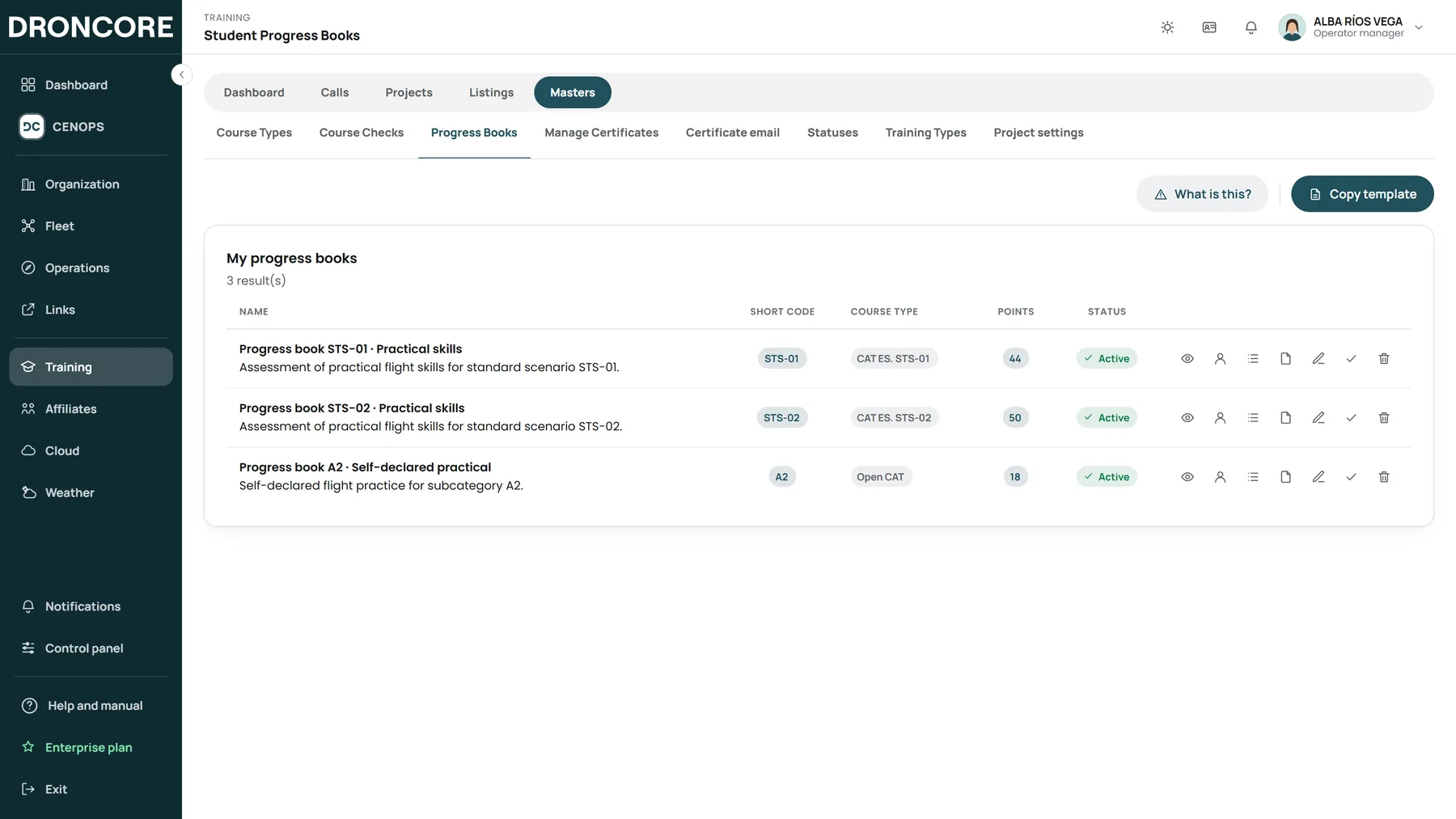Click the Copy template button

click(1362, 194)
